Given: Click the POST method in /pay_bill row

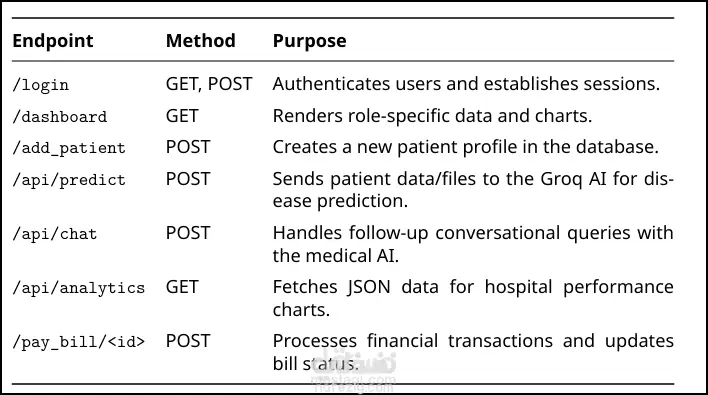Looking at the screenshot, I should (188, 341).
